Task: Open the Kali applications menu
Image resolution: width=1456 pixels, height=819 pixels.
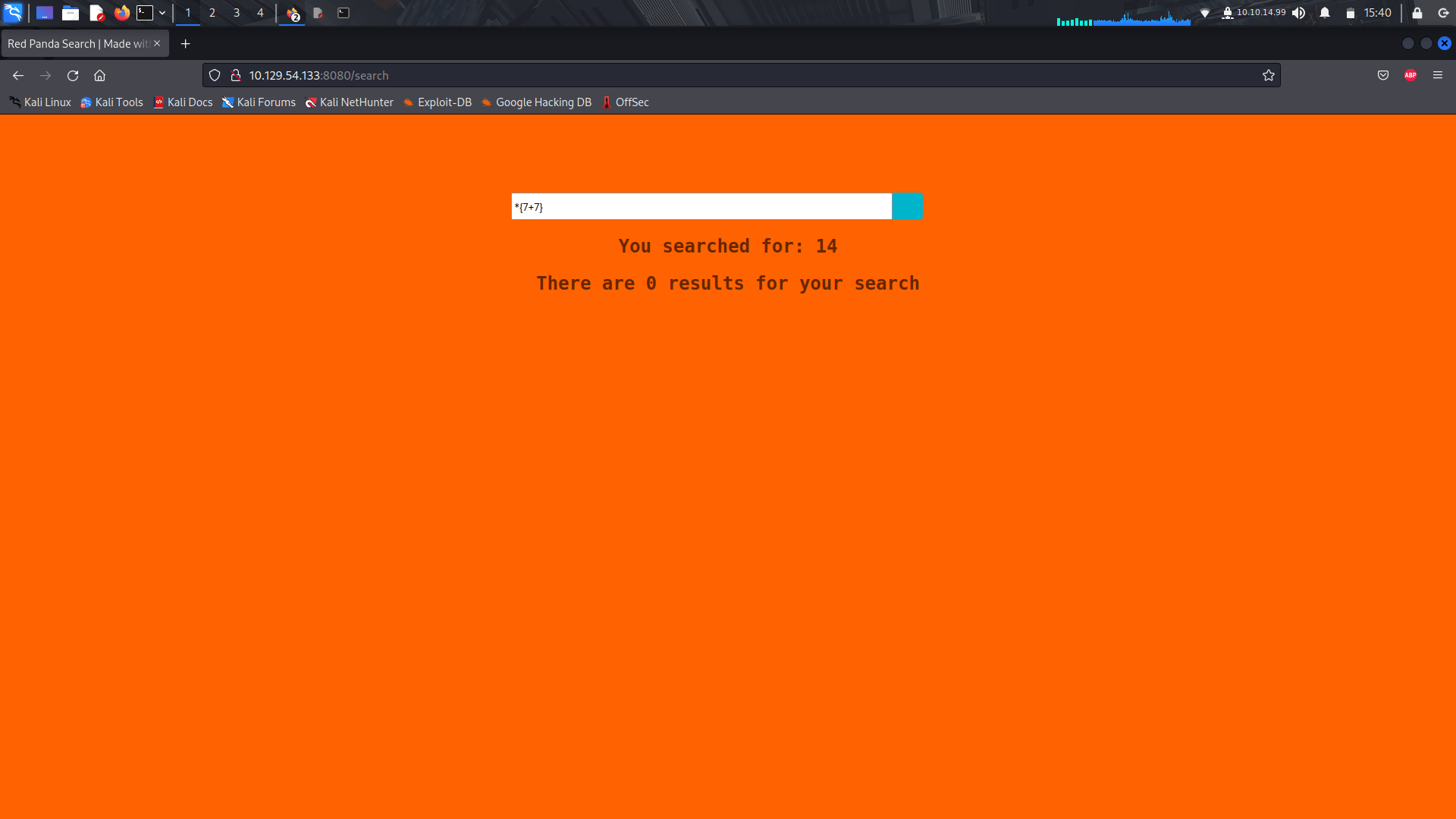Action: coord(13,13)
